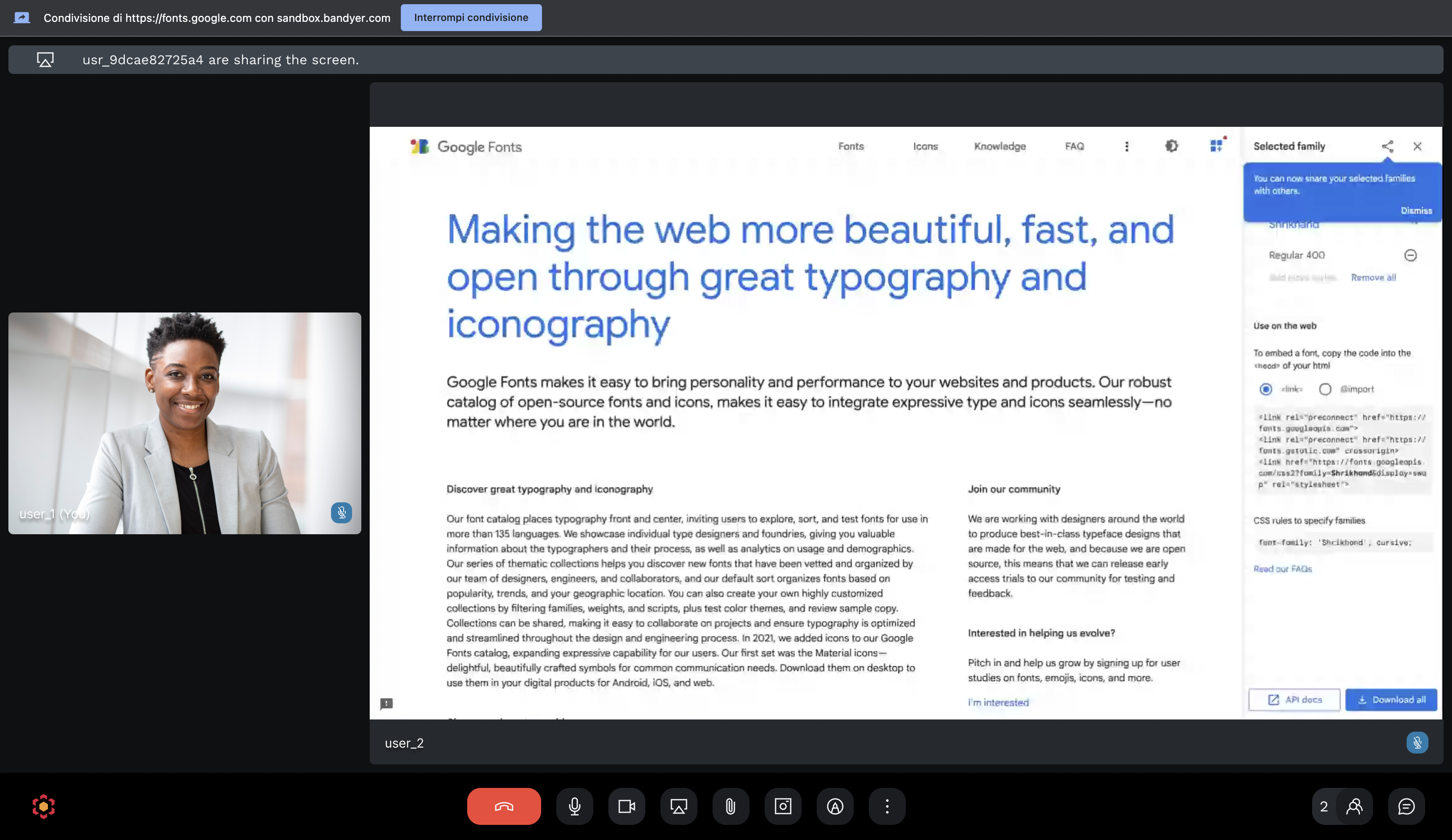The image size is (1452, 840).
Task: Select the link embed radio button
Action: click(1265, 389)
